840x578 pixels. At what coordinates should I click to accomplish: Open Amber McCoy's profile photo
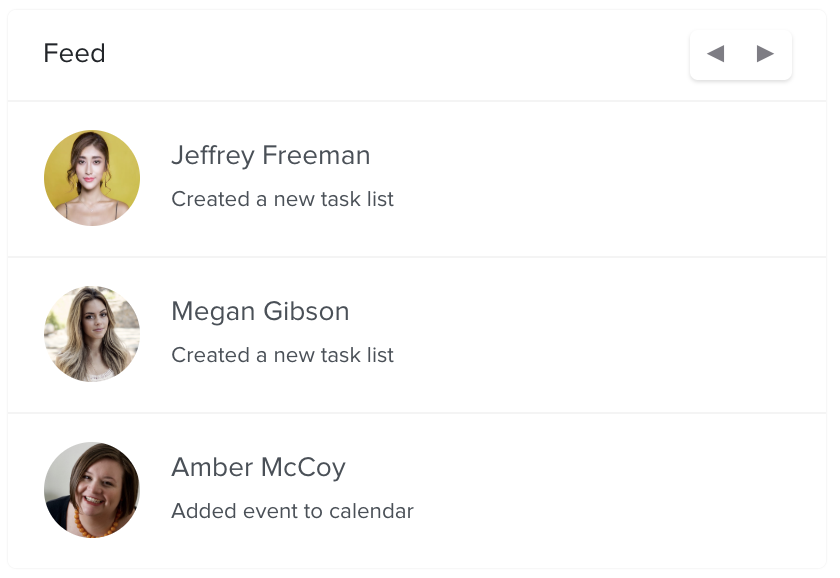[x=92, y=490]
